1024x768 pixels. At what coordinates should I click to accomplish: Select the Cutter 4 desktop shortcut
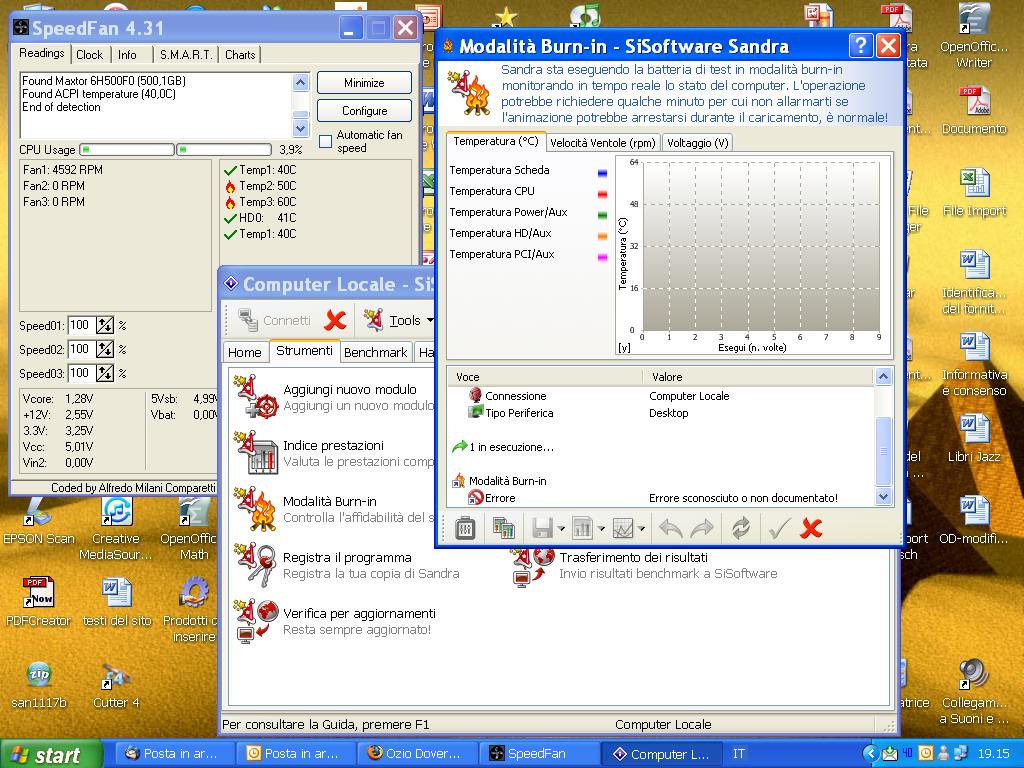click(116, 685)
